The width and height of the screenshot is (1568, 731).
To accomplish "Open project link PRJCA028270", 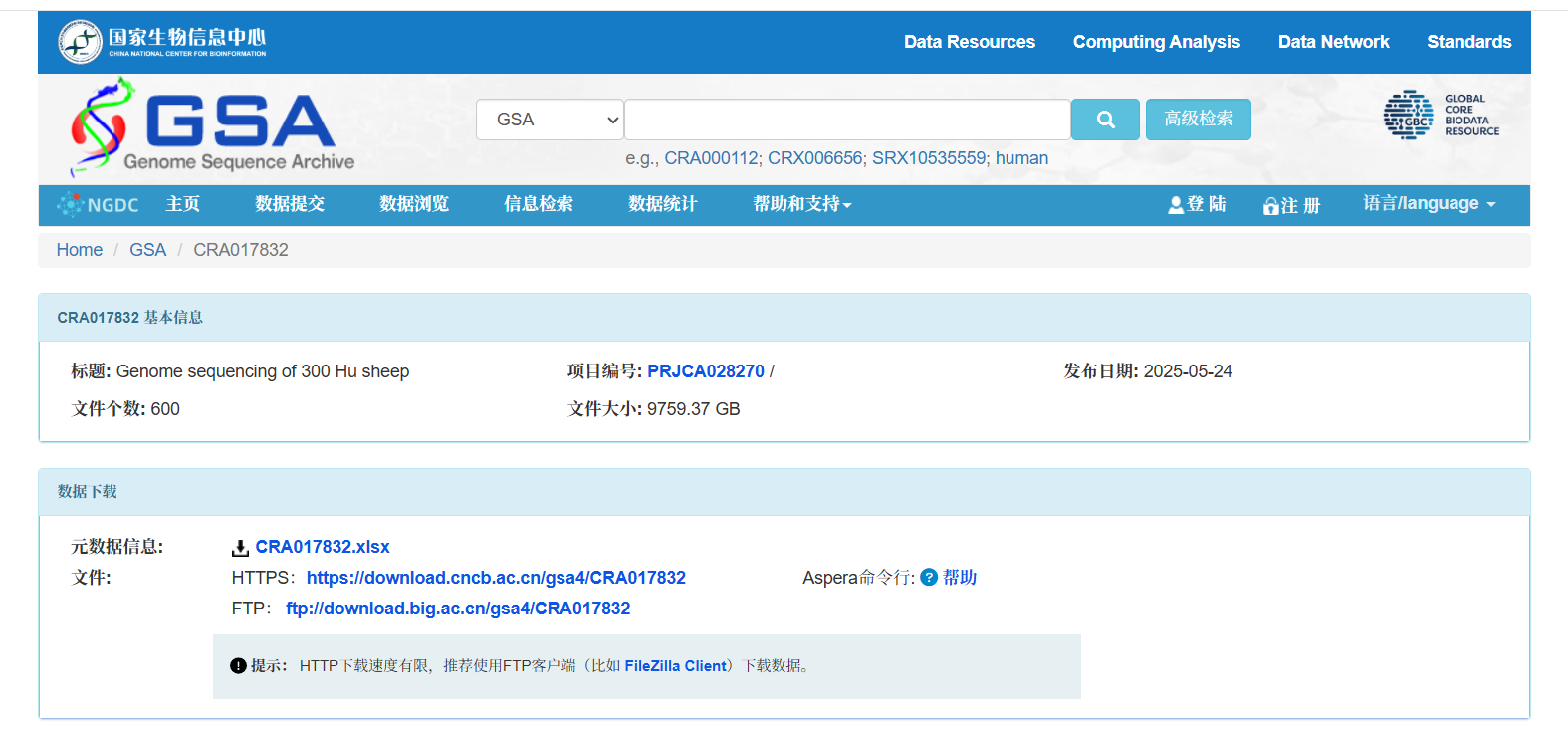I will 706,371.
